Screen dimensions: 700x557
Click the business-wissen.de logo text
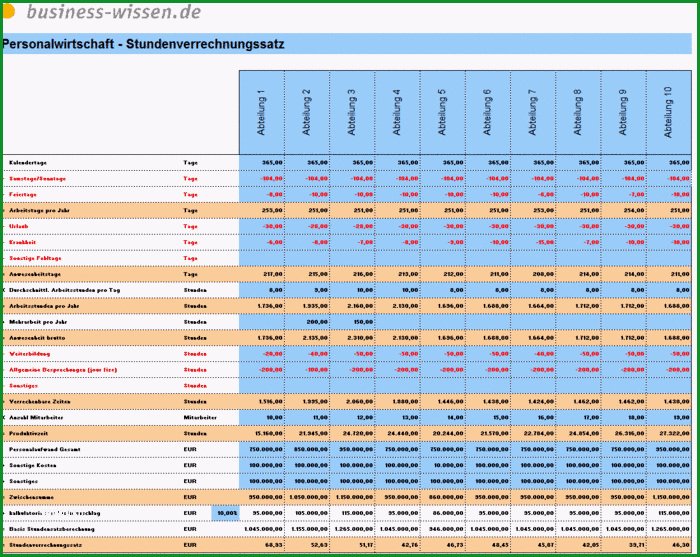click(x=113, y=12)
